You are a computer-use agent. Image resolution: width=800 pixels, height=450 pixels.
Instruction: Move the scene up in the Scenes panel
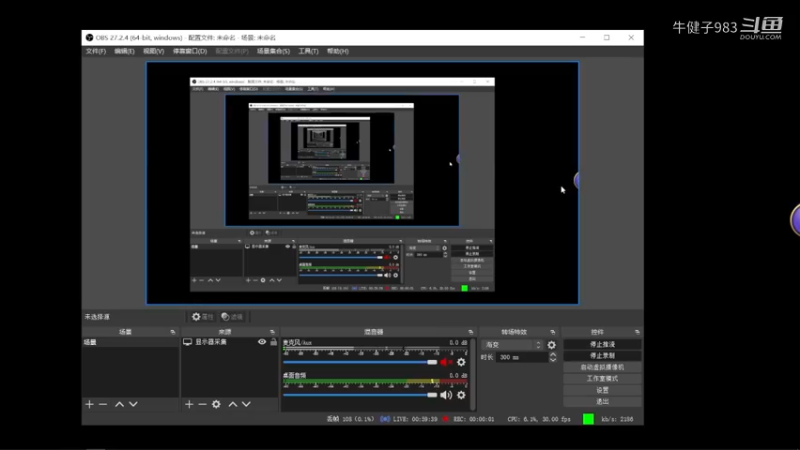click(x=119, y=404)
